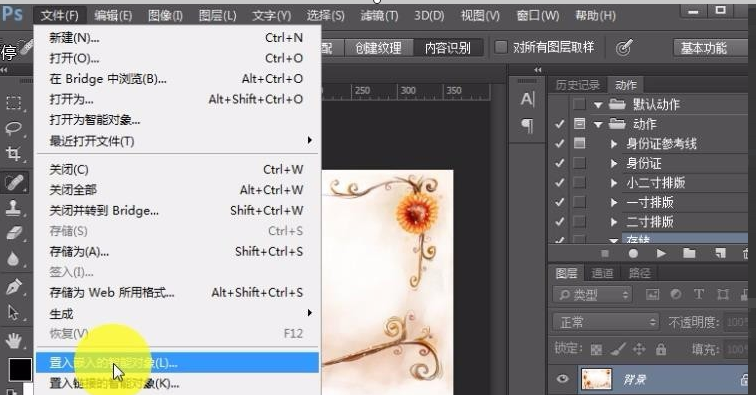
Task: Click the tablet pressure icon in options bar
Action: (x=624, y=47)
